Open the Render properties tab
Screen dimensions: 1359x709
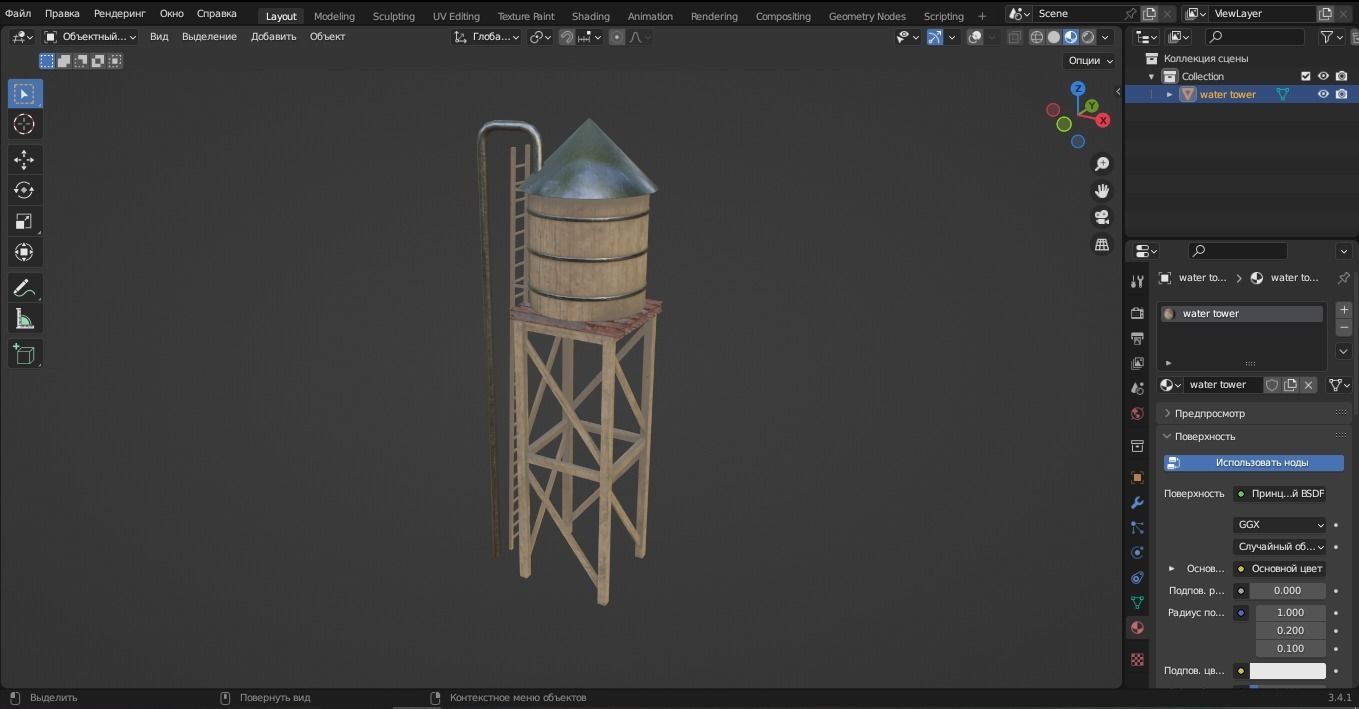(1137, 313)
